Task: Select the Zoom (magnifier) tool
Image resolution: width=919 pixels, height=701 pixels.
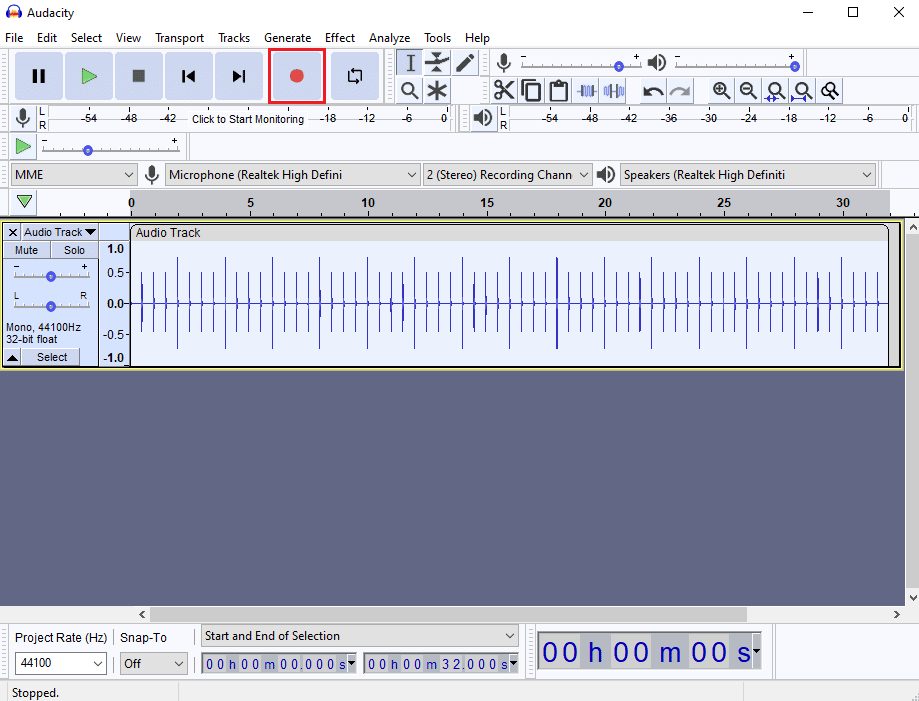Action: click(x=410, y=91)
